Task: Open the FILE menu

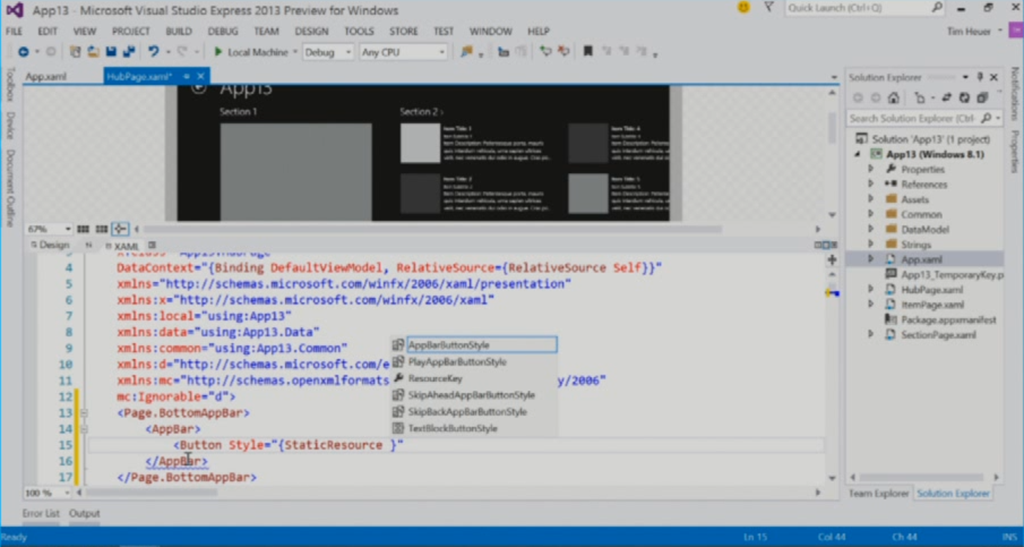Action: pos(14,31)
